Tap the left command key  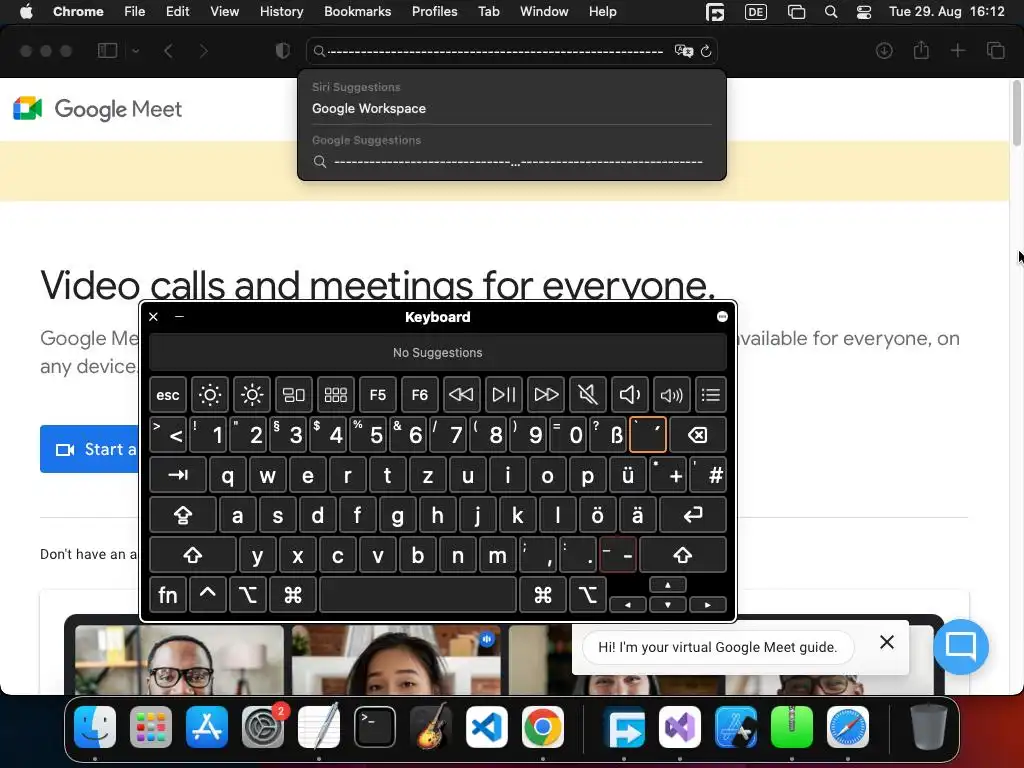point(293,595)
